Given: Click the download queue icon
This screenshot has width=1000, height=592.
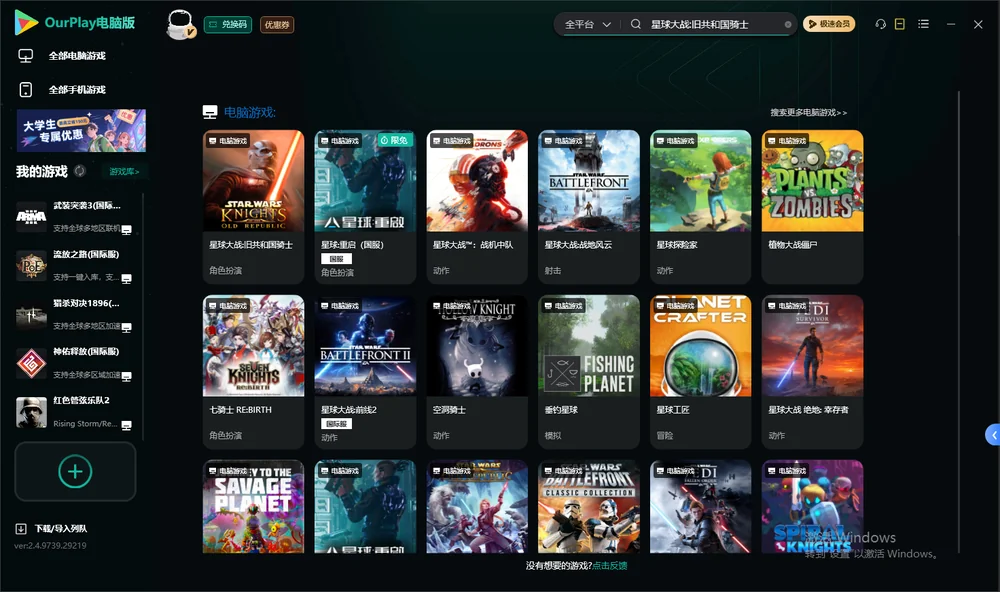Looking at the screenshot, I should point(21,529).
